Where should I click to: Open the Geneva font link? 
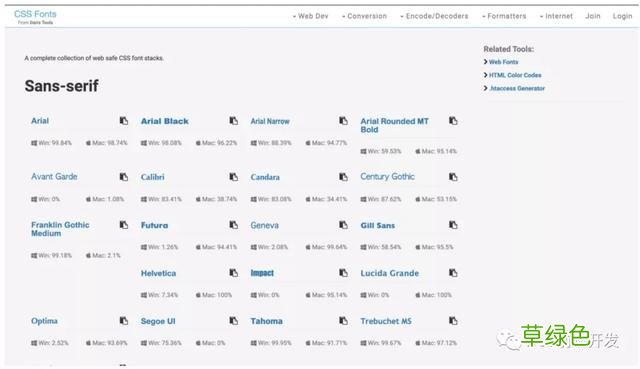[264, 225]
